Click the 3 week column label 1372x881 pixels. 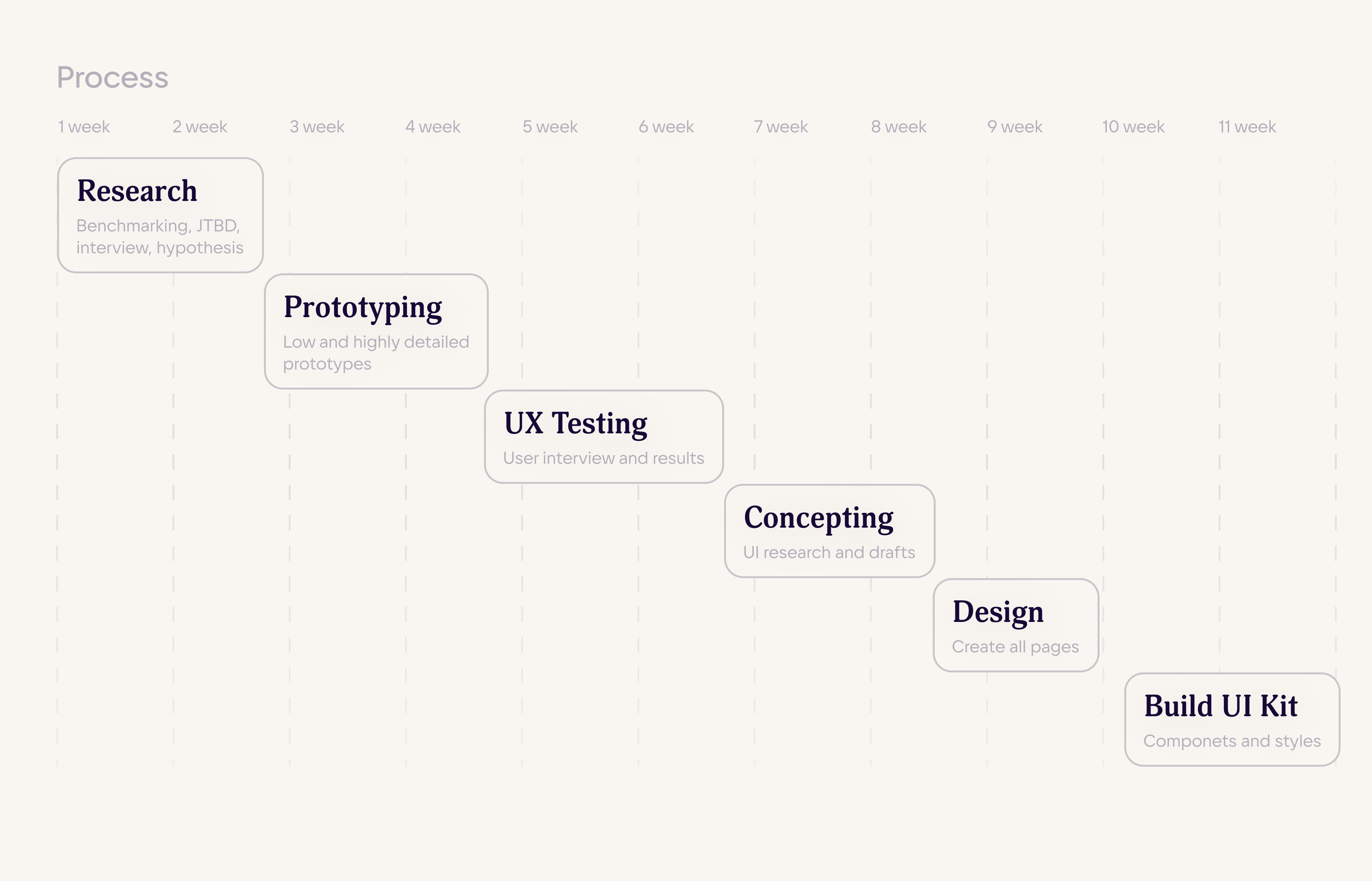pyautogui.click(x=317, y=126)
